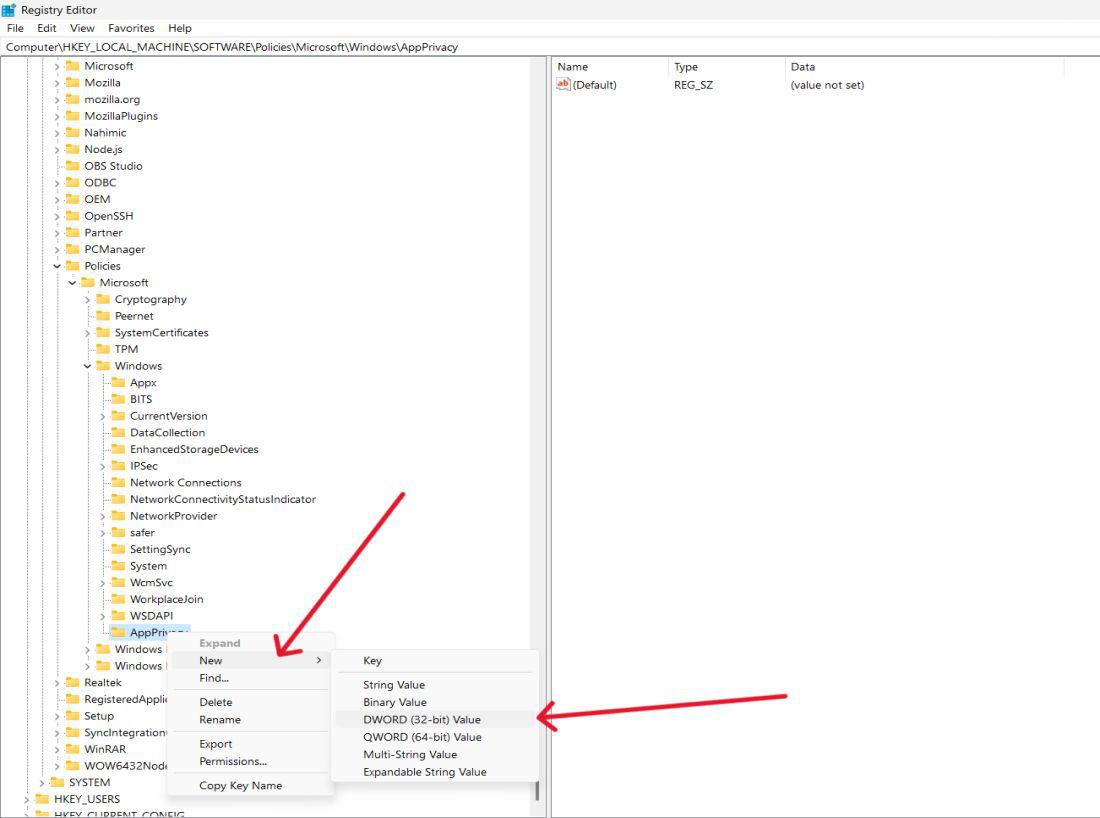Click the SettingSync folder icon
The height and width of the screenshot is (818, 1100).
(x=119, y=549)
